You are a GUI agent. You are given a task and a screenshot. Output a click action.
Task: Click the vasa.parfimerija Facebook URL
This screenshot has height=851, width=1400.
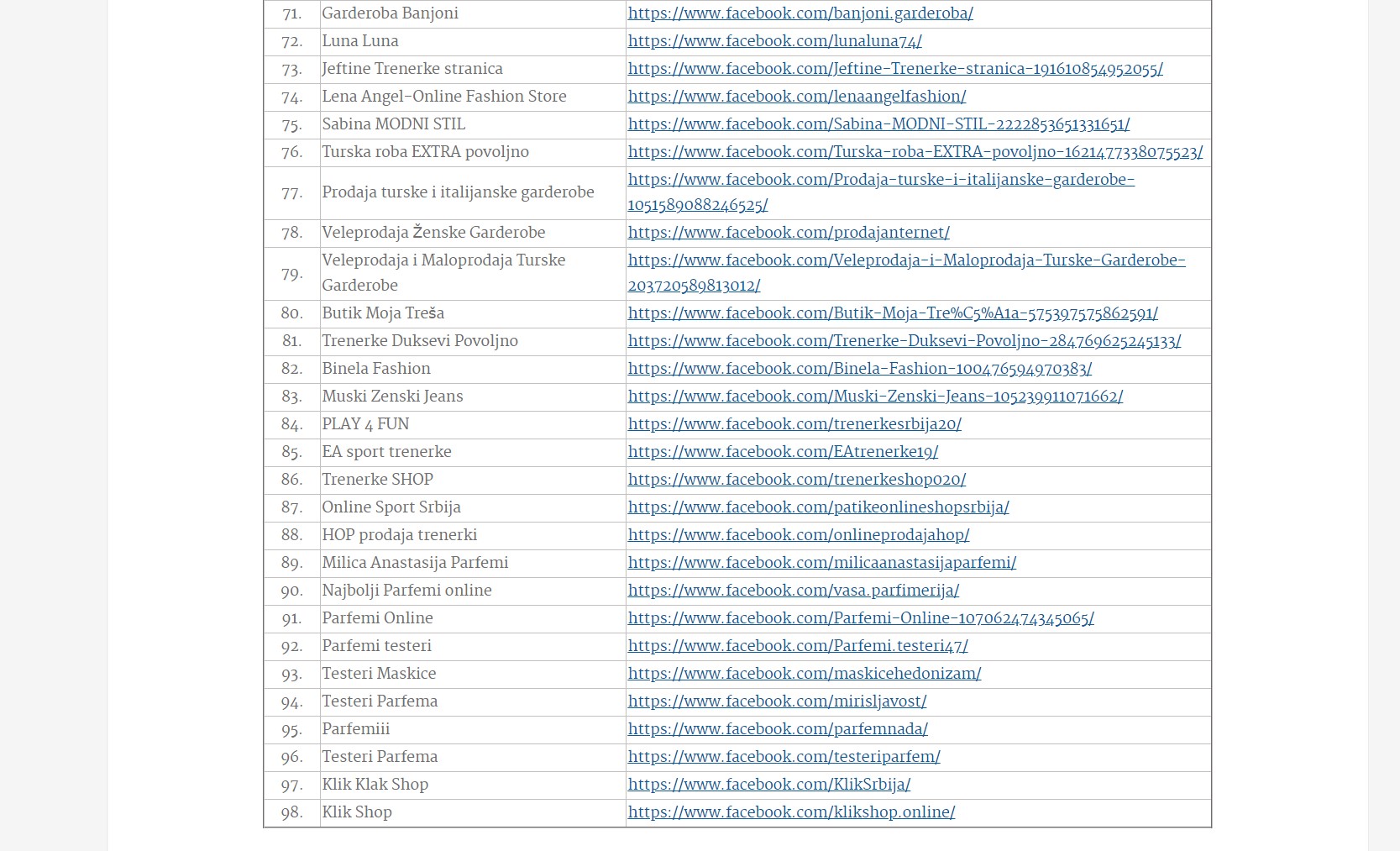coord(793,591)
